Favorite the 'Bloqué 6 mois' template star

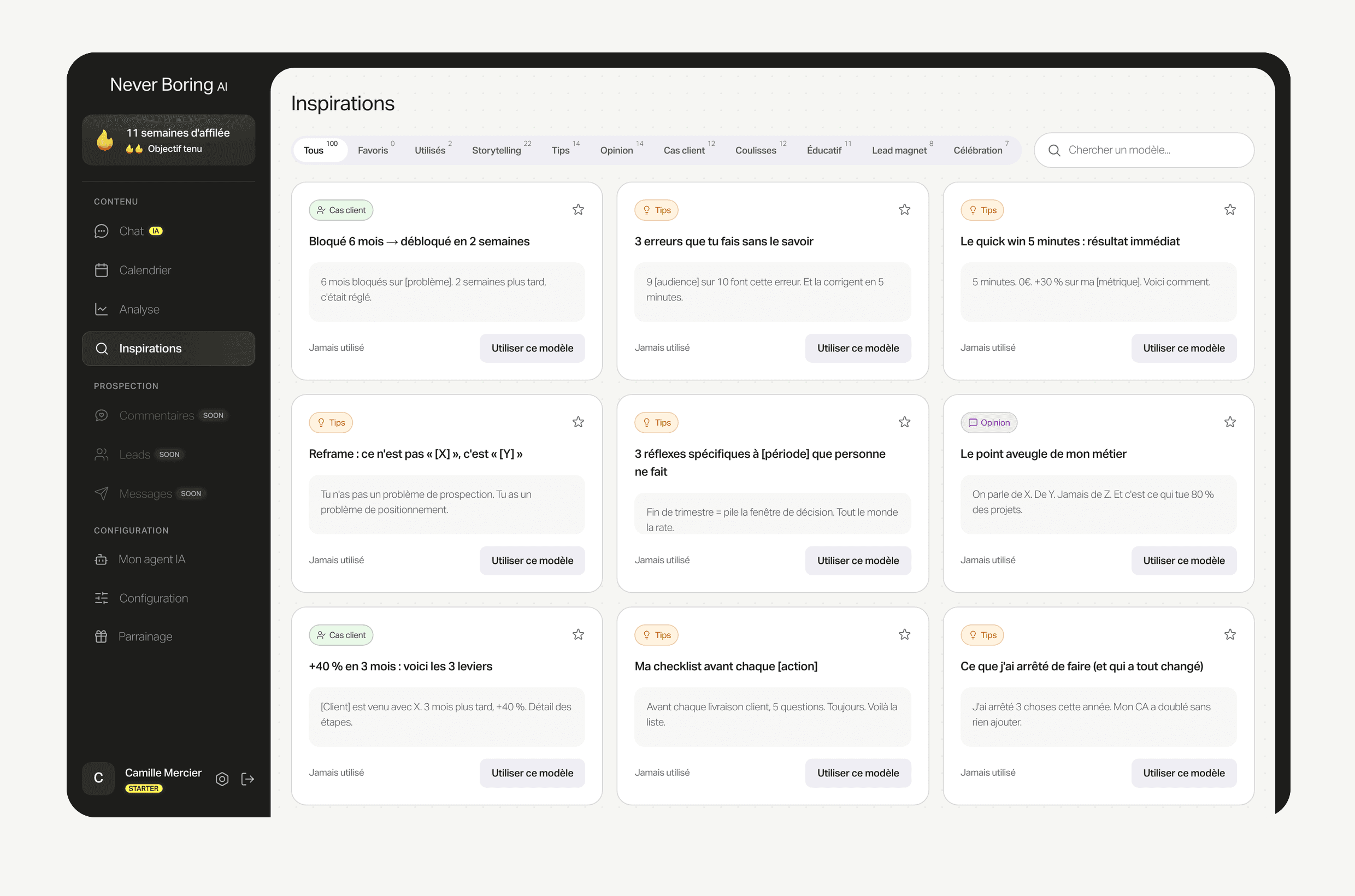coord(578,210)
